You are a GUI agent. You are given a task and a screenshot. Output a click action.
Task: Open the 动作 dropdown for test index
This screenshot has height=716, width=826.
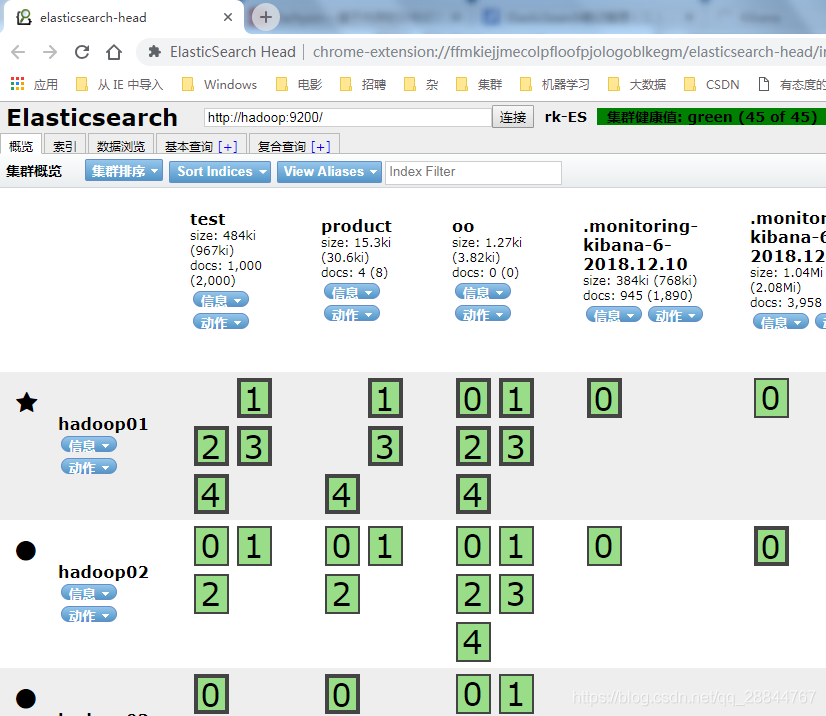[x=221, y=321]
